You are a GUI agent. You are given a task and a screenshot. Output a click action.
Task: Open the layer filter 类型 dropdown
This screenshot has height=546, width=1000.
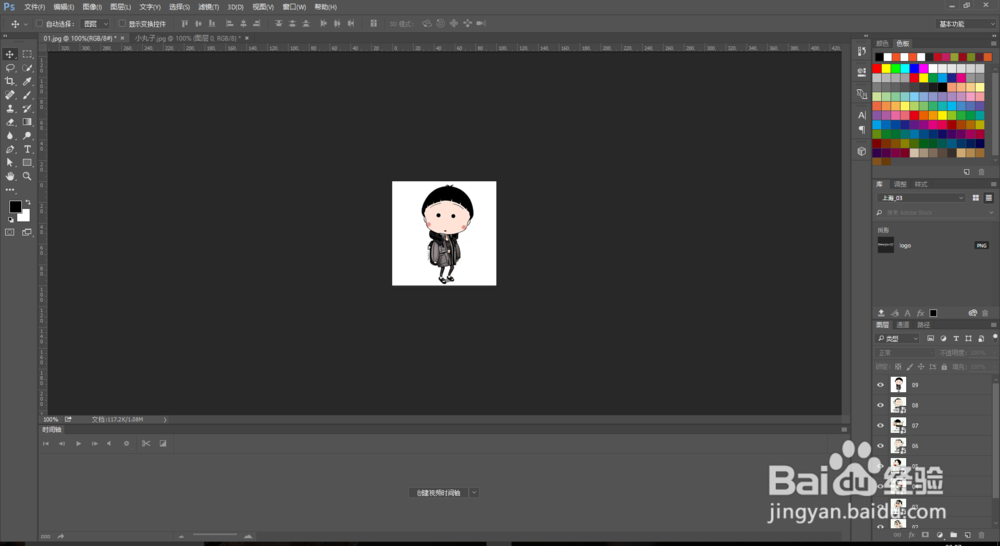point(898,338)
